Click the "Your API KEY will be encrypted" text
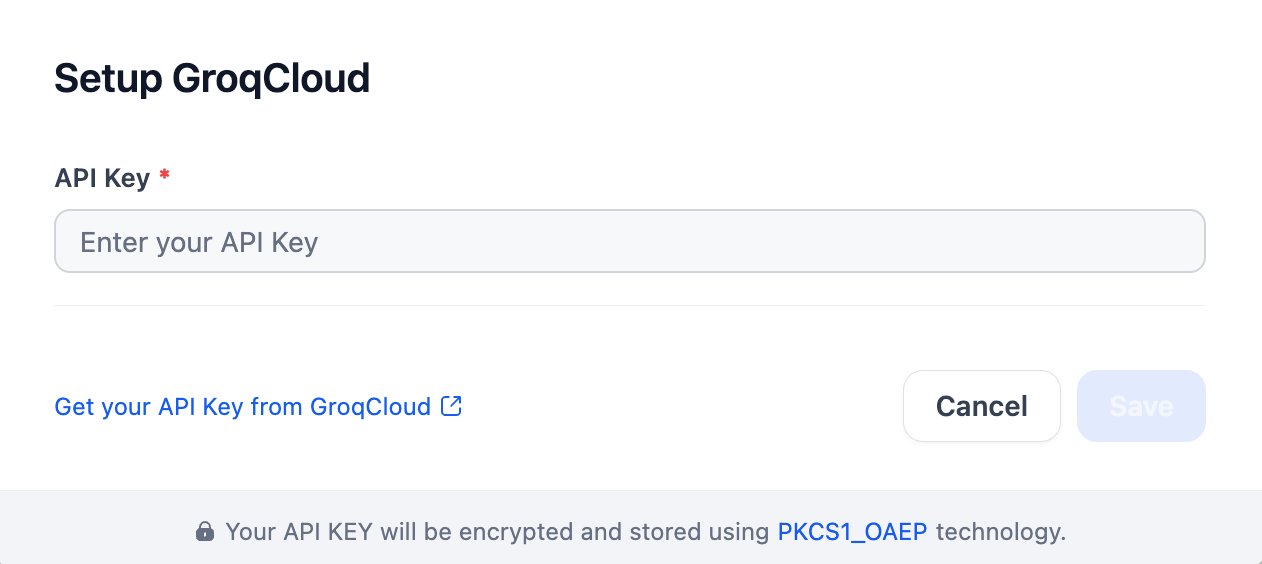Screen dimensions: 1262x564 pyautogui.click(x=400, y=531)
